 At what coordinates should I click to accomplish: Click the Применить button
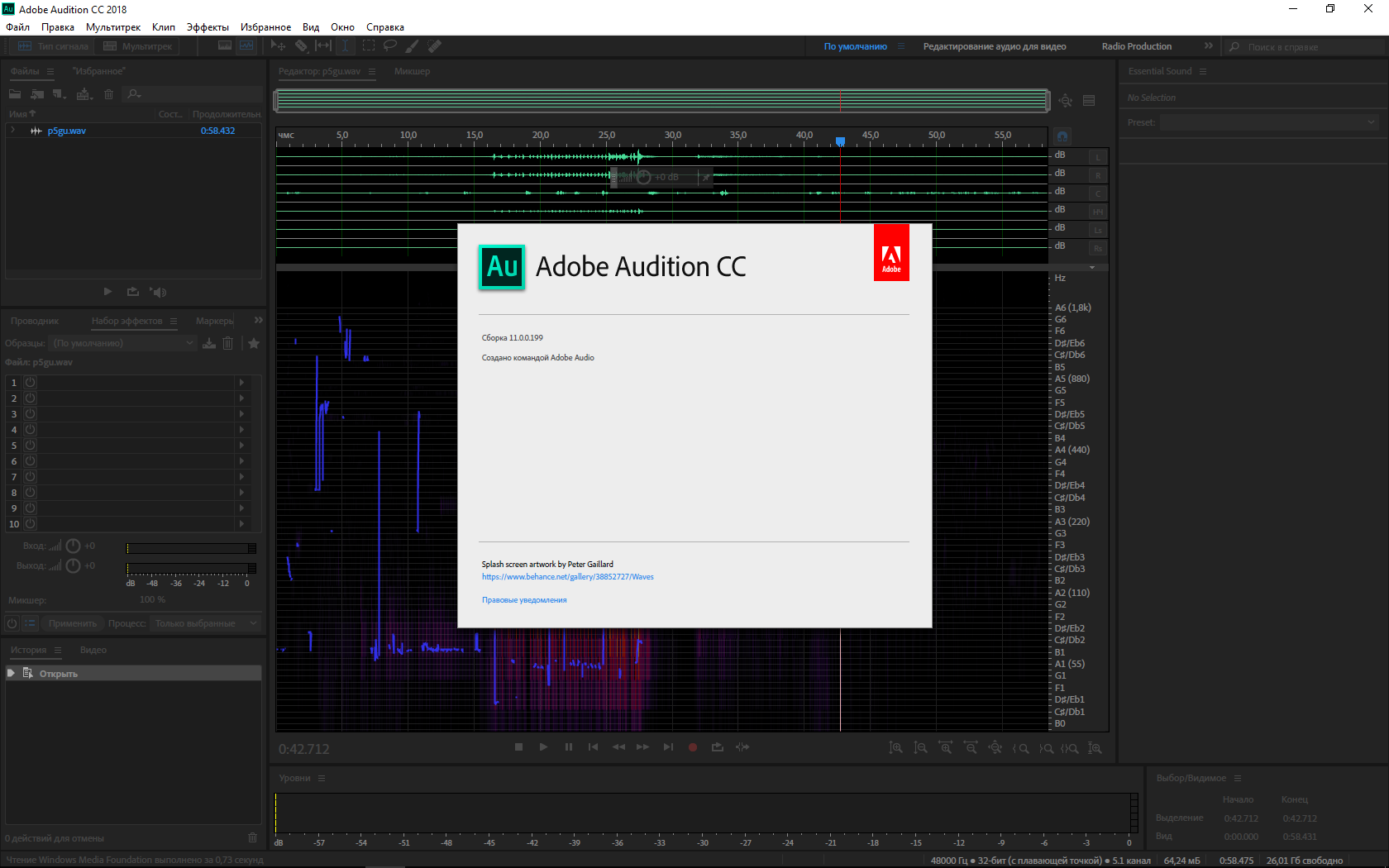pos(73,623)
